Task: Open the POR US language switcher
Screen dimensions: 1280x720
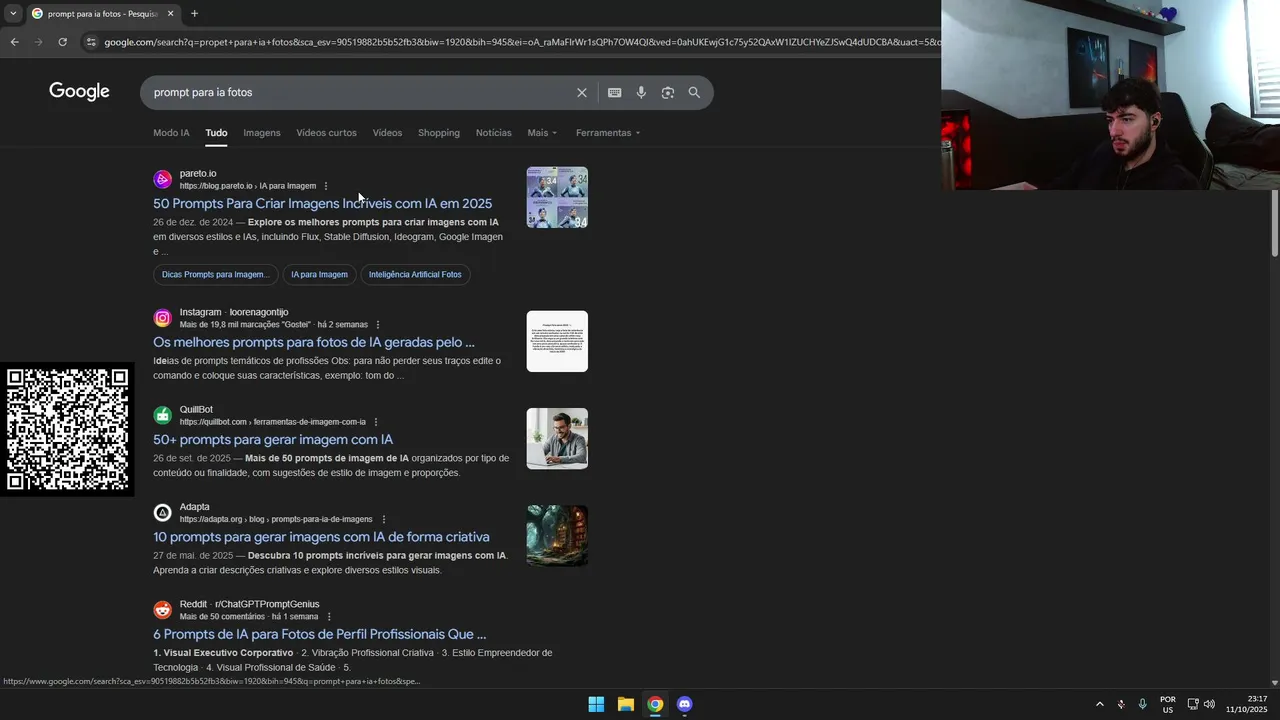Action: pyautogui.click(x=1167, y=704)
